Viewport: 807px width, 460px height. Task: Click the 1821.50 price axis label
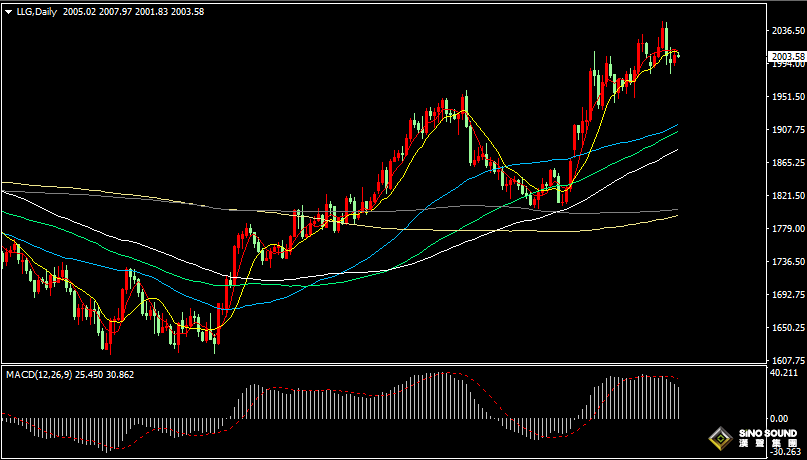pos(787,196)
